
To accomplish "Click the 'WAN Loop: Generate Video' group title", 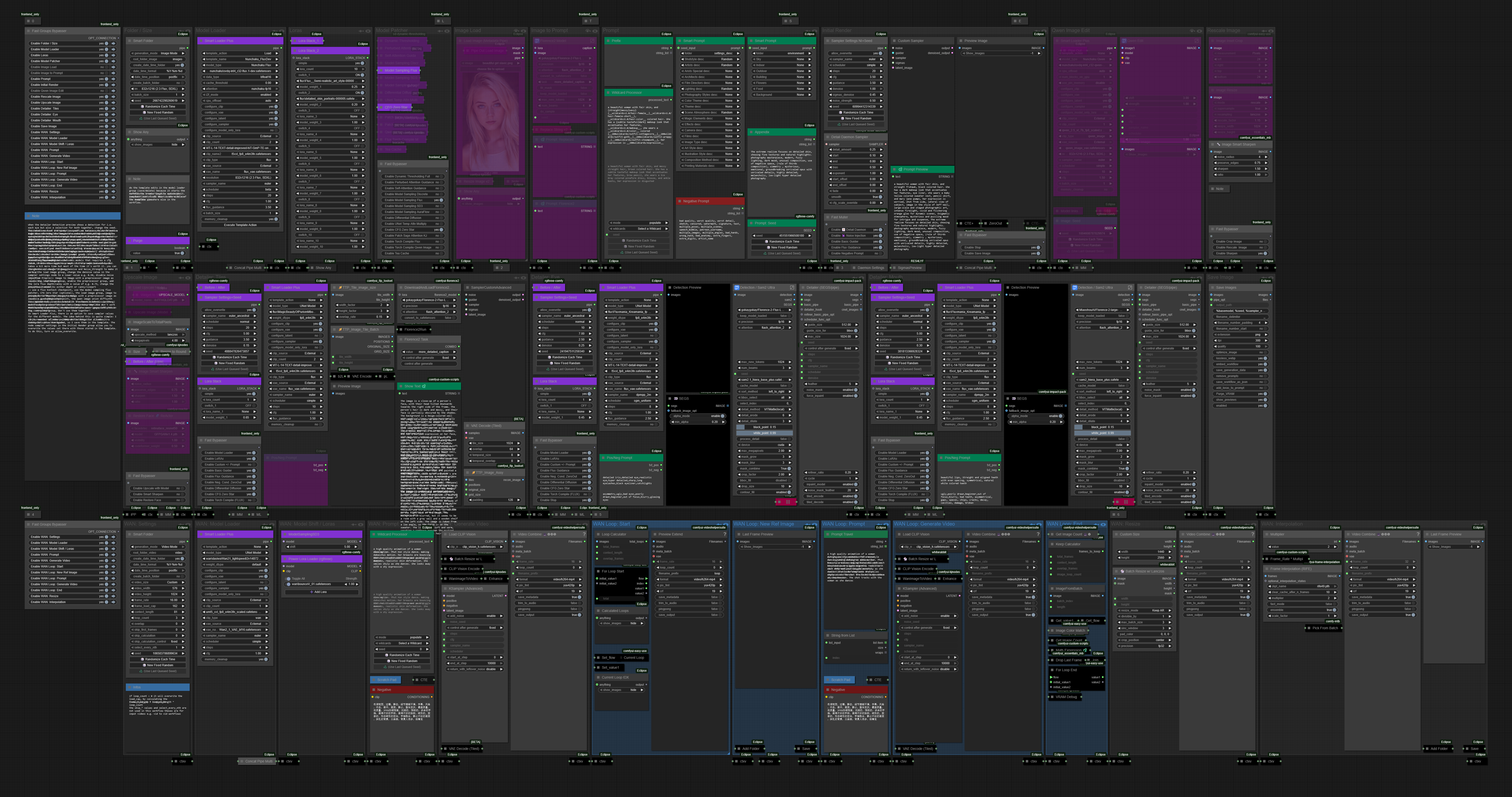I will (924, 524).
